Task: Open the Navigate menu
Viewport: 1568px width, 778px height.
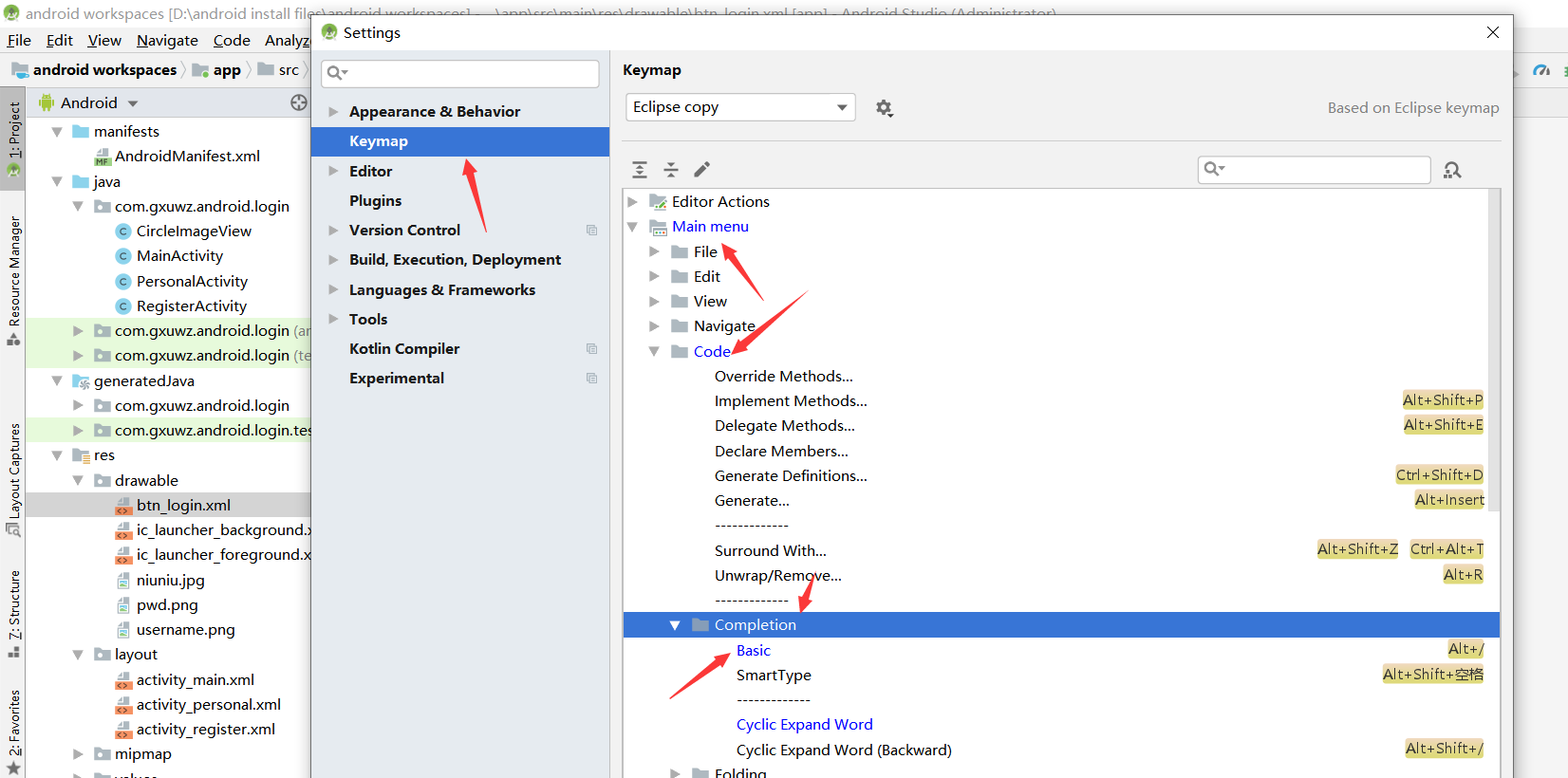Action: click(167, 41)
